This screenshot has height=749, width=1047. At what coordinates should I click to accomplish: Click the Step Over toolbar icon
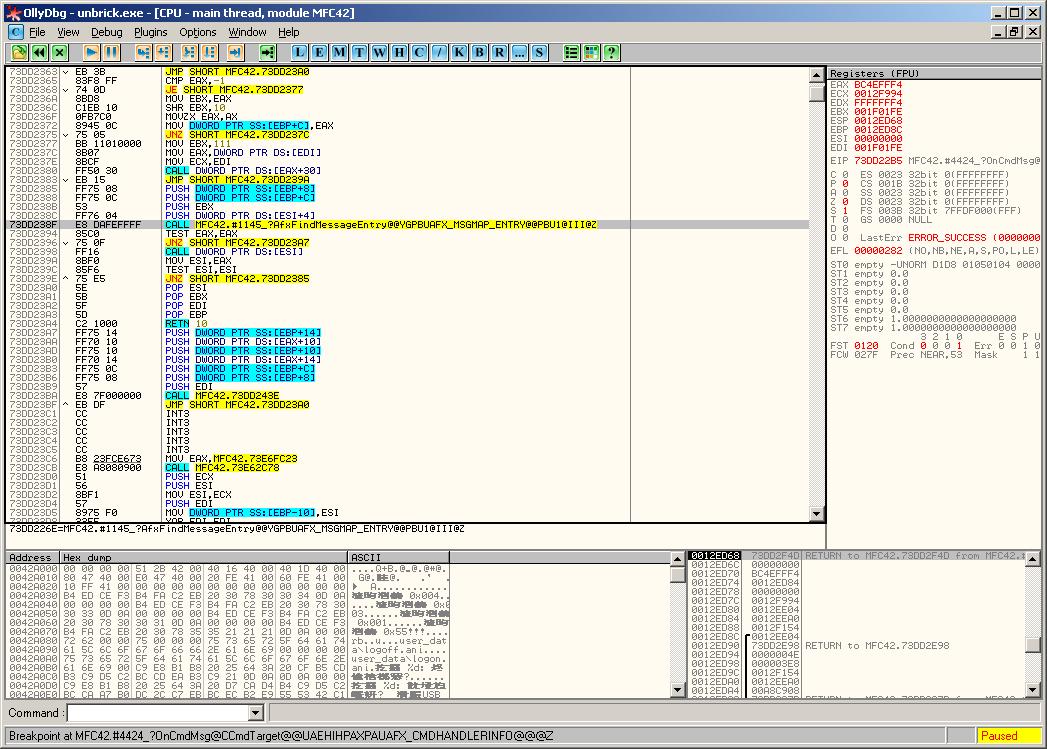[163, 52]
